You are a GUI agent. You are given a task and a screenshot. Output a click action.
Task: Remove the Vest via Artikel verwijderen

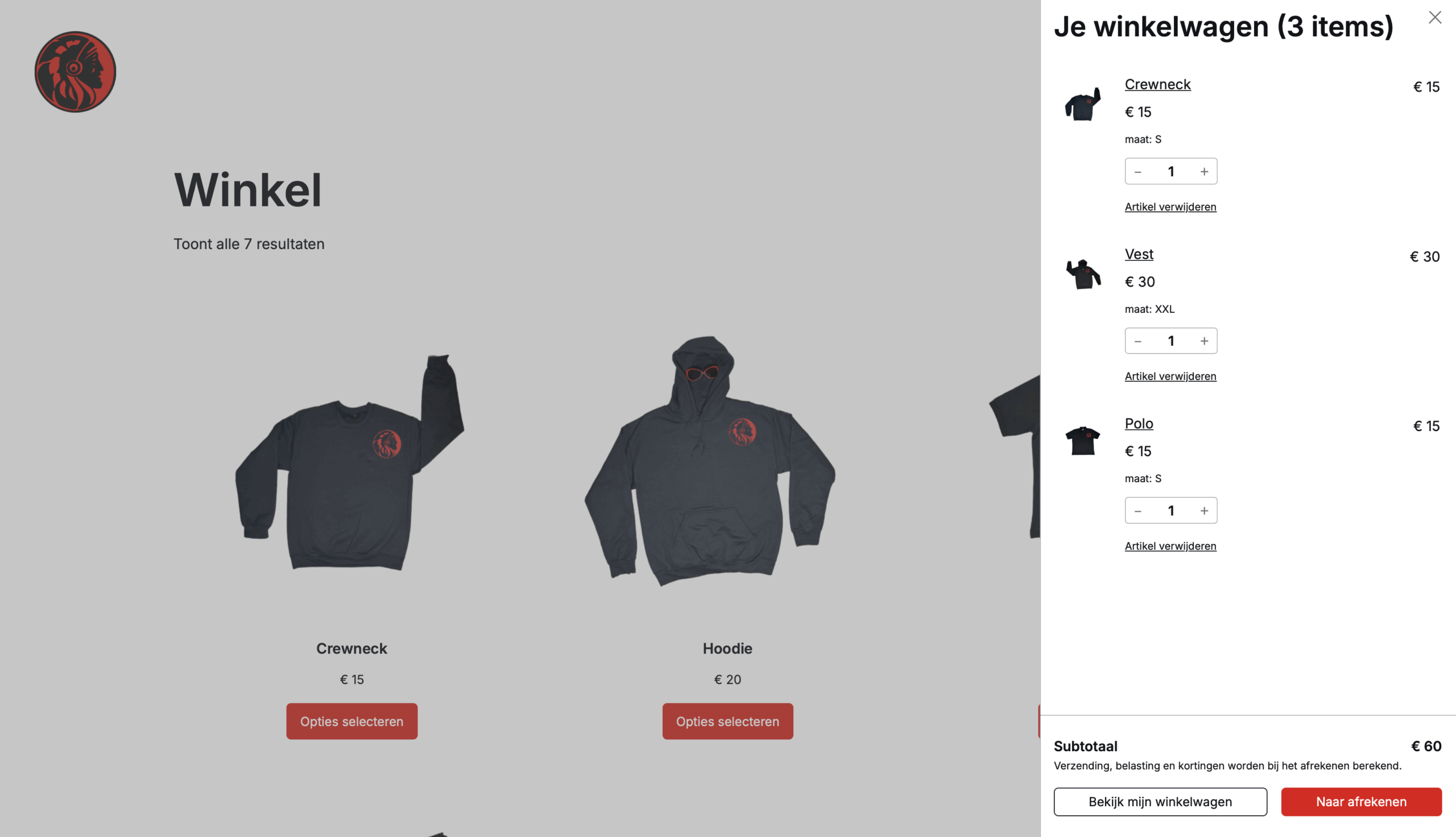[x=1170, y=376]
